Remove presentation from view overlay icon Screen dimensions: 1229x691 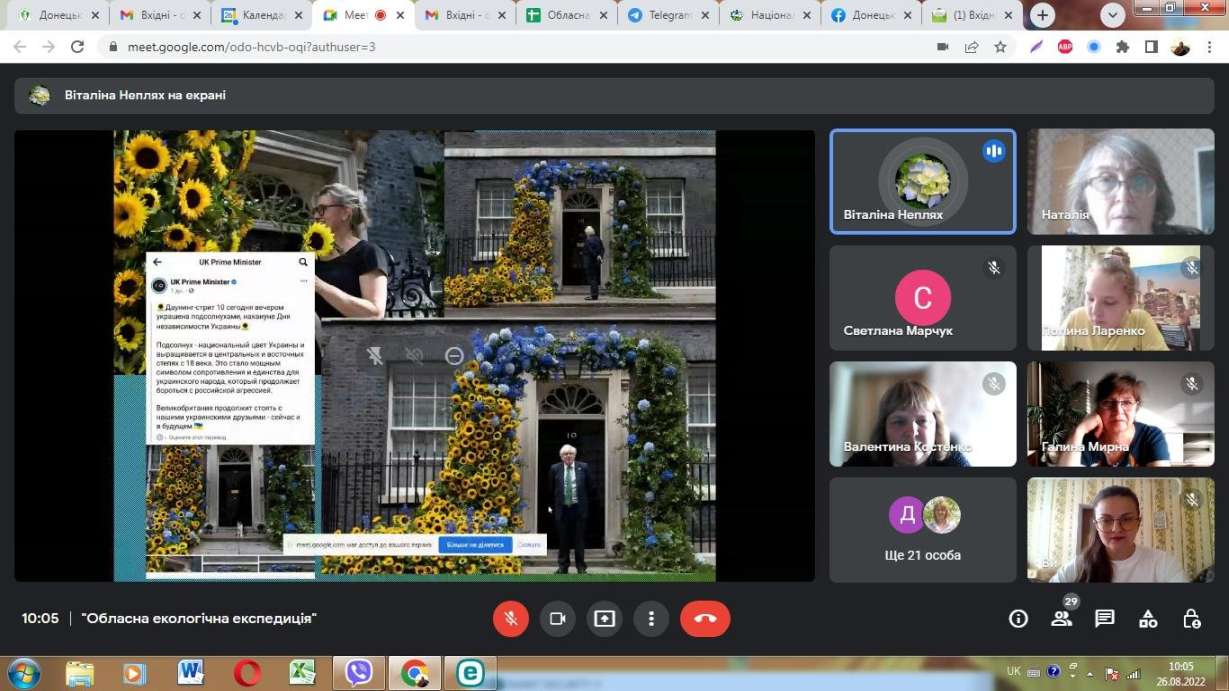454,356
